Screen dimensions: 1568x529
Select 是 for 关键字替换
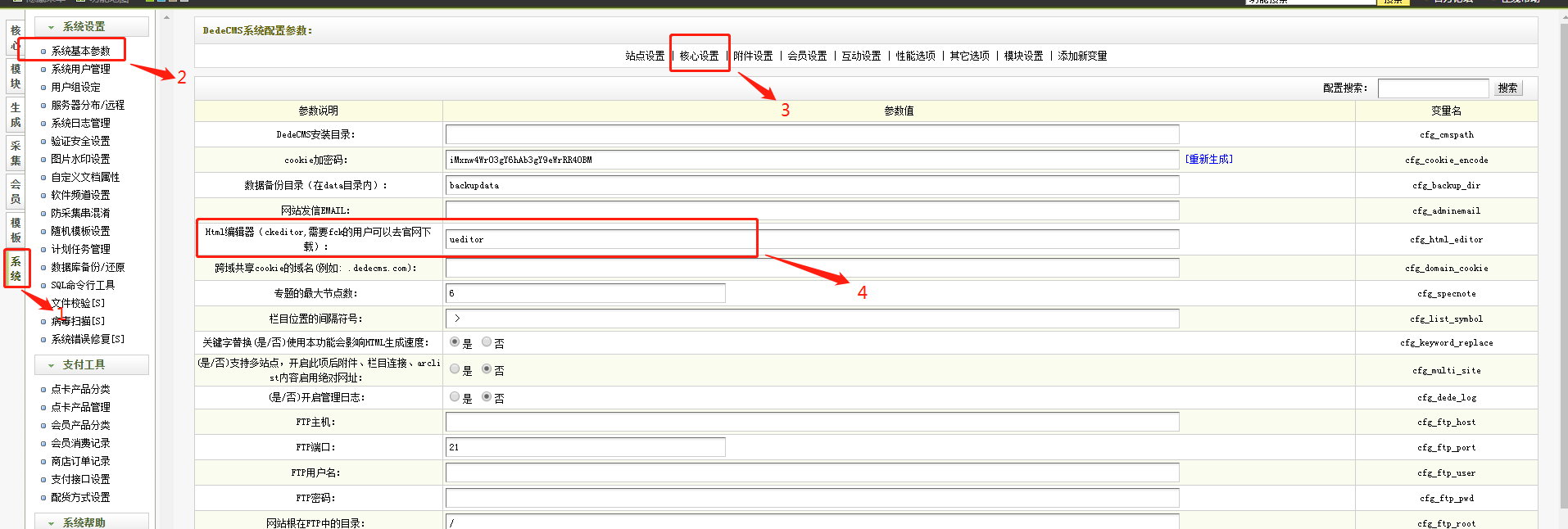tap(455, 342)
